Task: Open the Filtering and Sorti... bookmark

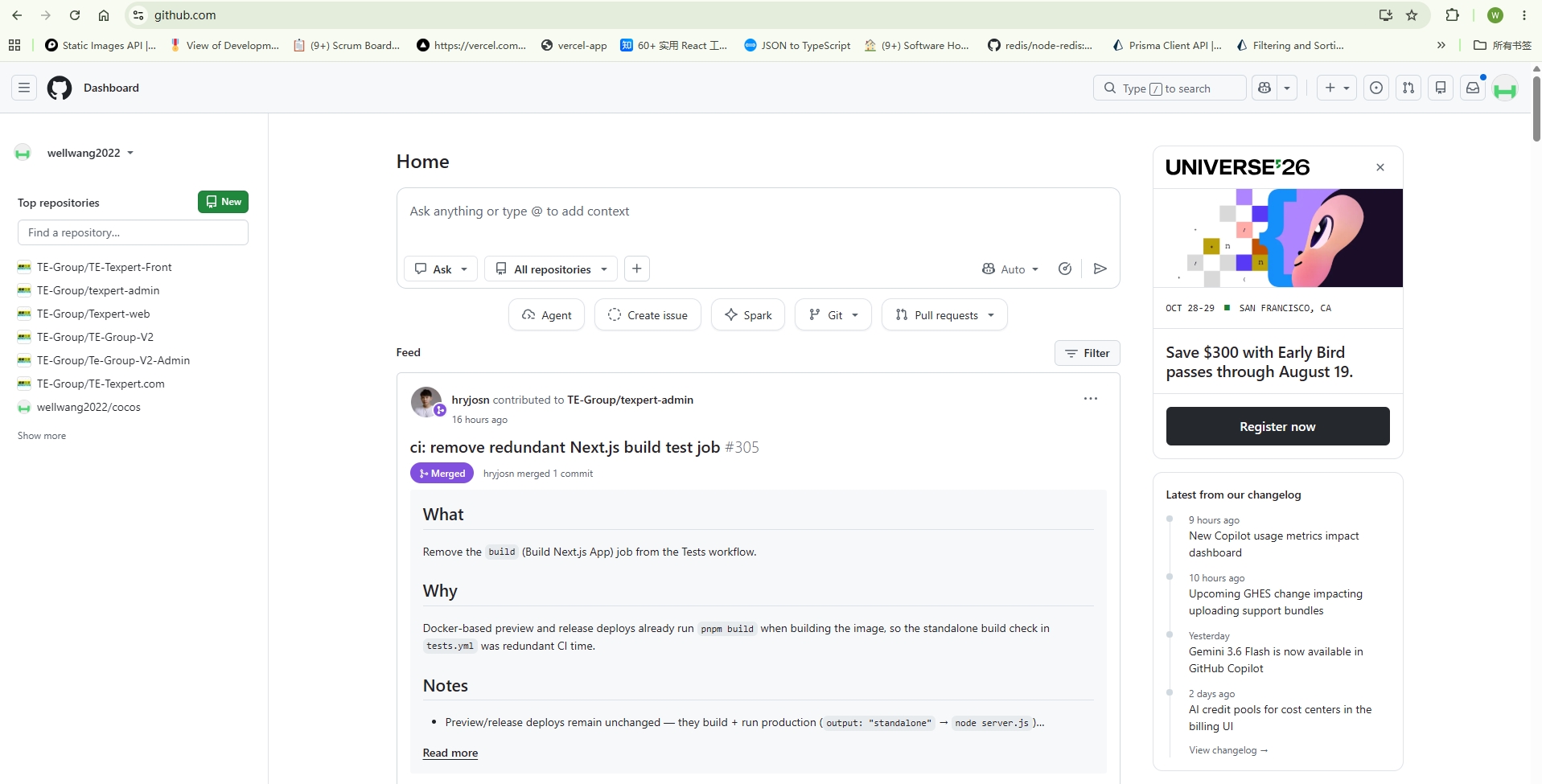Action: pyautogui.click(x=1291, y=45)
